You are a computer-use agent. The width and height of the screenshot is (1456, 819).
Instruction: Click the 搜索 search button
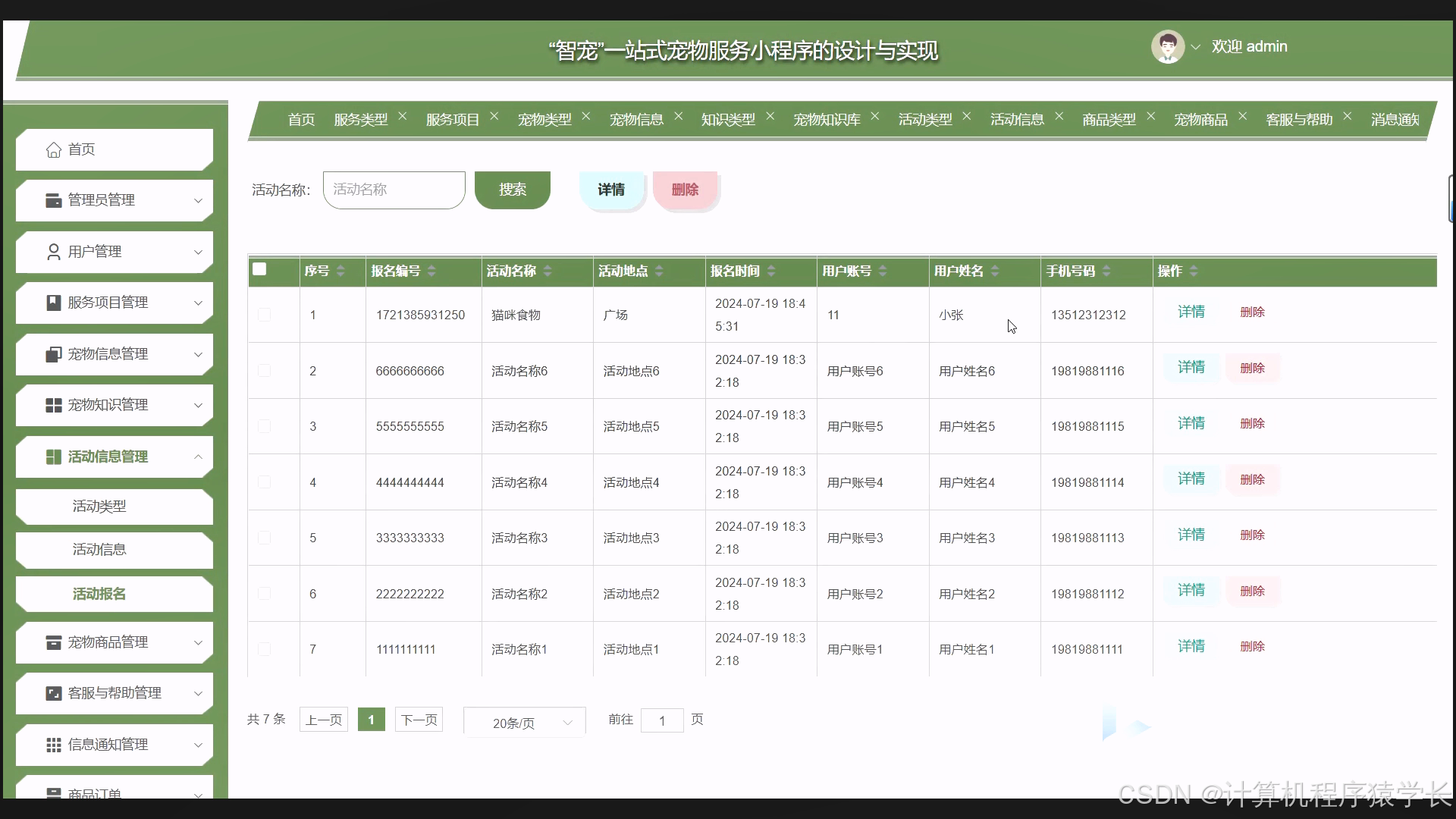pos(513,190)
